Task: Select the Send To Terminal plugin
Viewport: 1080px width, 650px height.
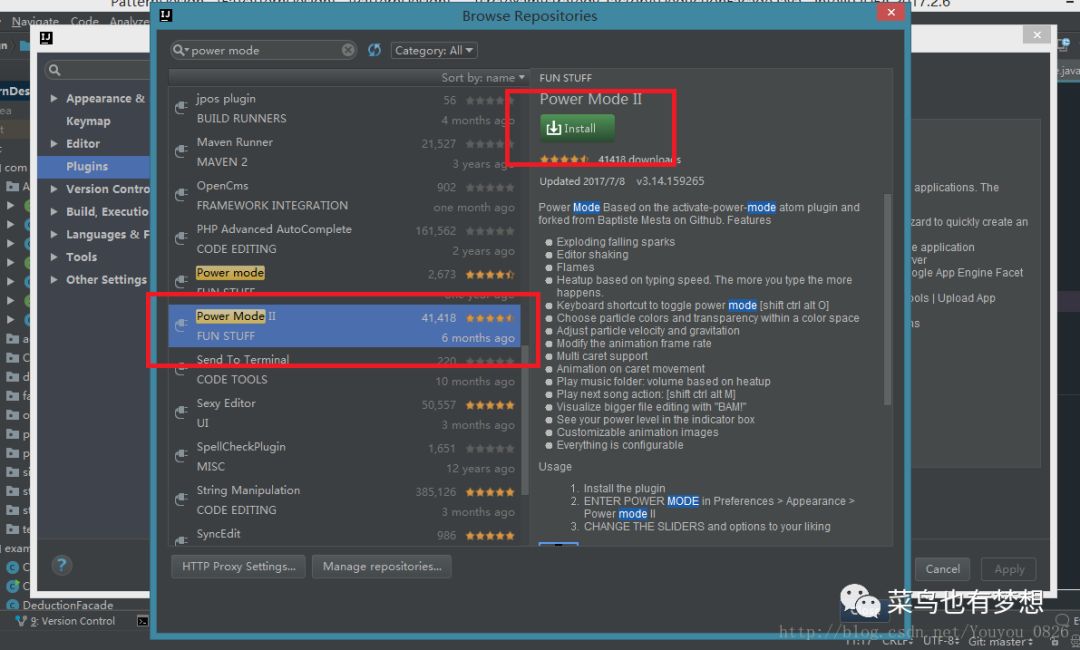Action: (344, 369)
